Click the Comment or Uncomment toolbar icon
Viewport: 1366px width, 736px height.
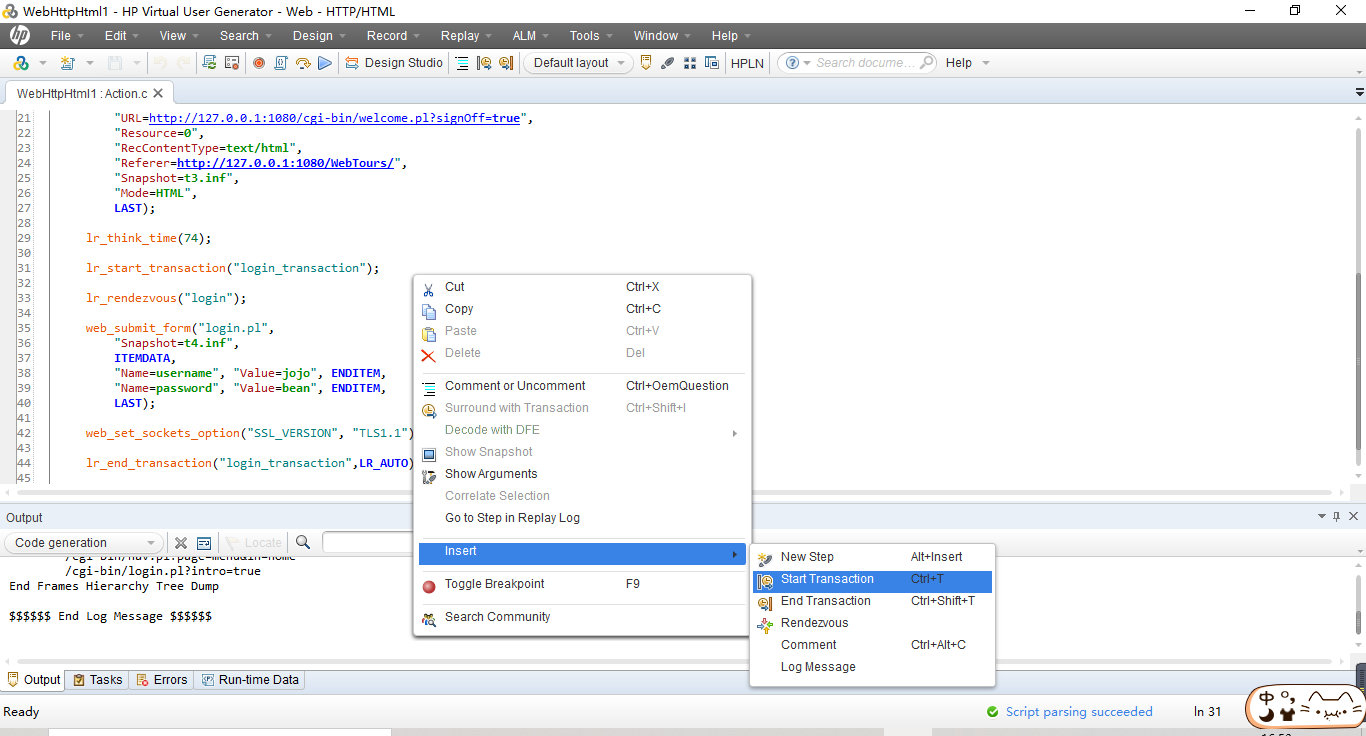pos(462,63)
